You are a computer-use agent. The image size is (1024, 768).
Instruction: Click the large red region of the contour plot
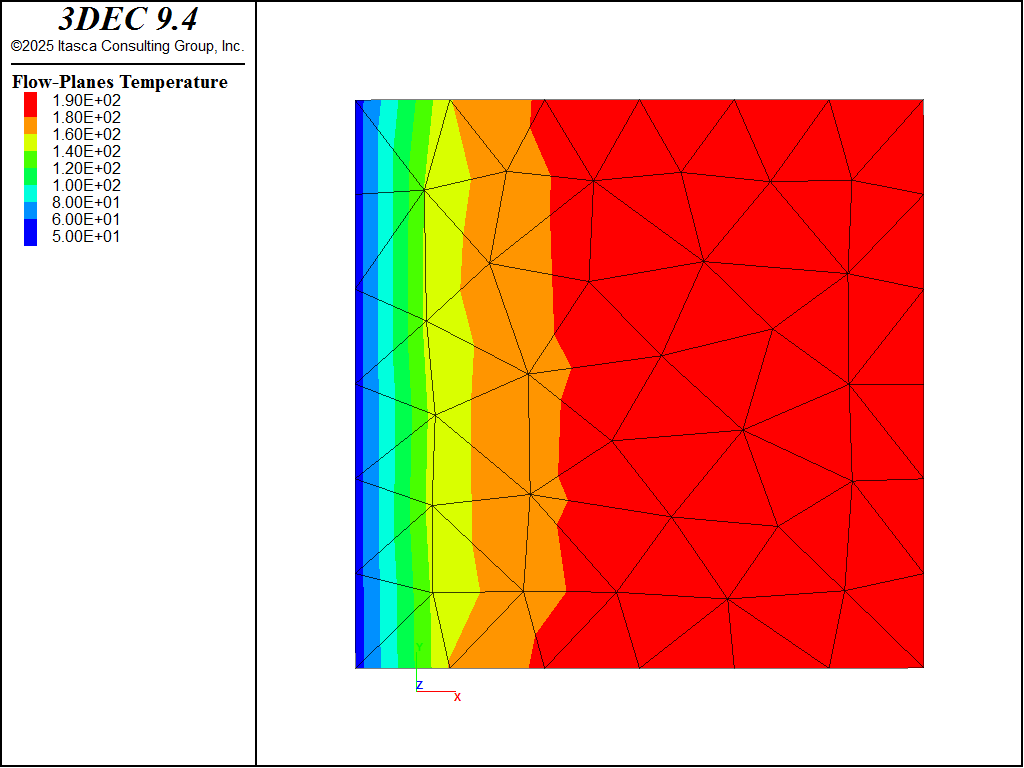click(x=740, y=380)
